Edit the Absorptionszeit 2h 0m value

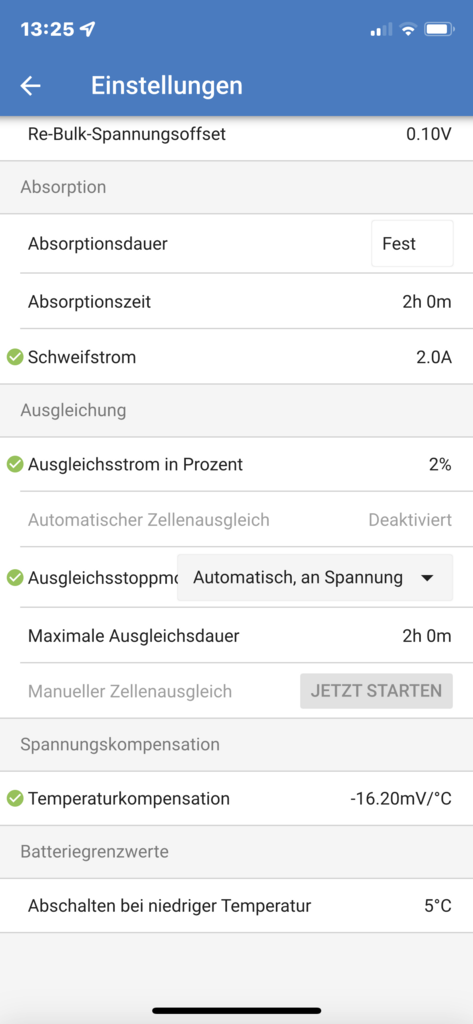click(x=427, y=302)
